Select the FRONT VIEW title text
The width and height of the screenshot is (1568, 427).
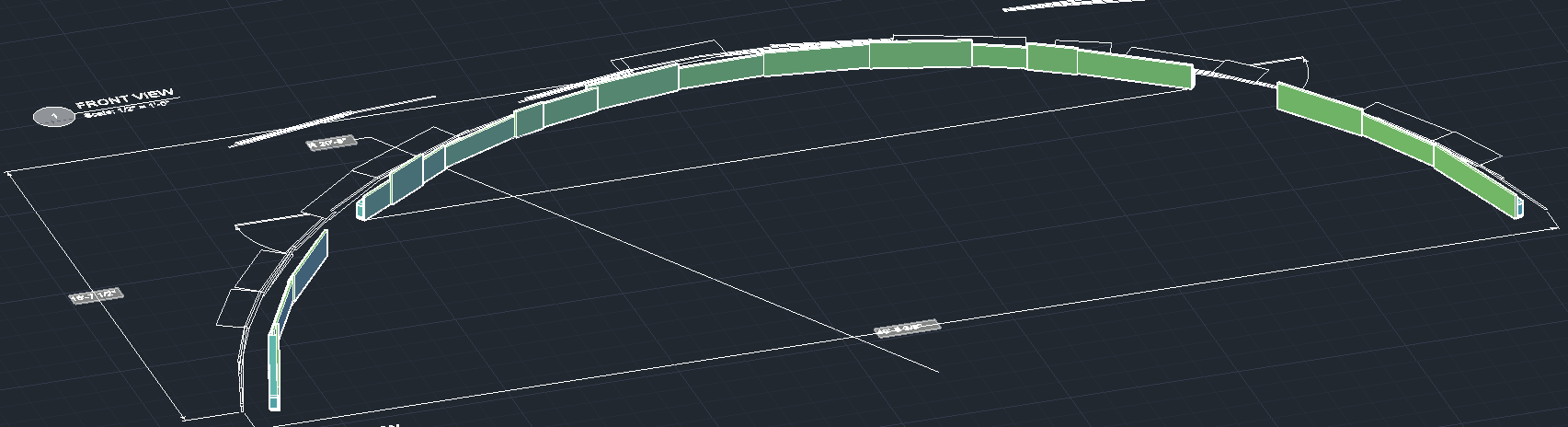click(x=124, y=99)
